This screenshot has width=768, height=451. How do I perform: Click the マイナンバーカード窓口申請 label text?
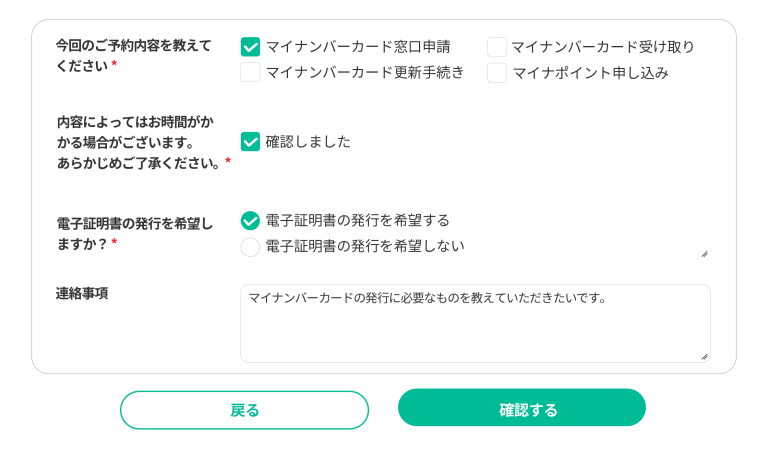click(x=357, y=47)
